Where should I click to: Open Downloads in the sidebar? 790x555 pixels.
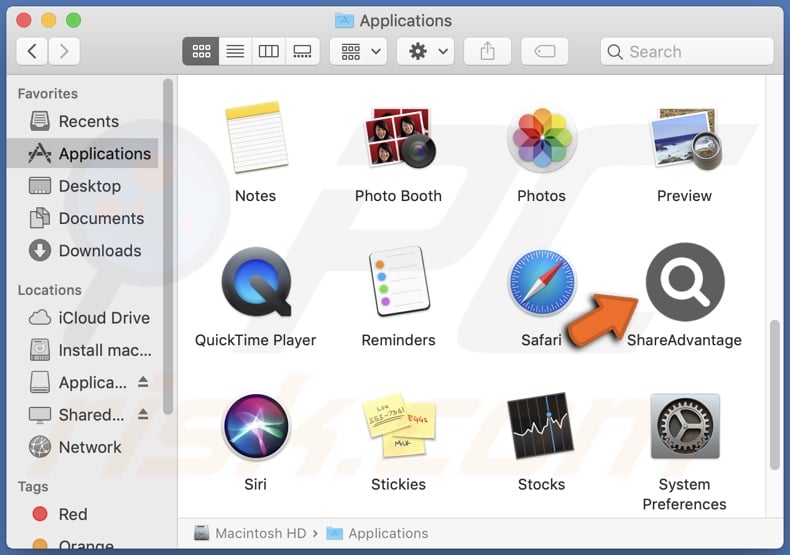[x=83, y=251]
